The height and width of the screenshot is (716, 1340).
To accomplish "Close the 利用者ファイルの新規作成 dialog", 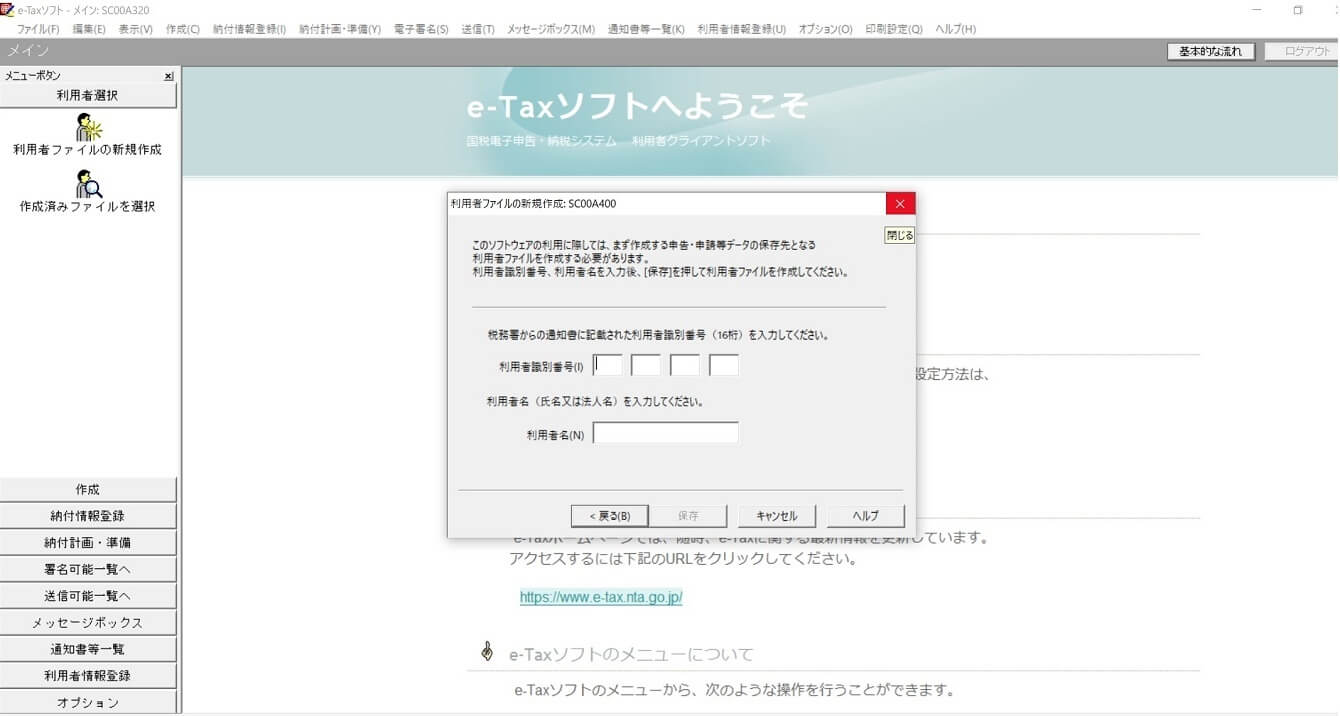I will (900, 204).
